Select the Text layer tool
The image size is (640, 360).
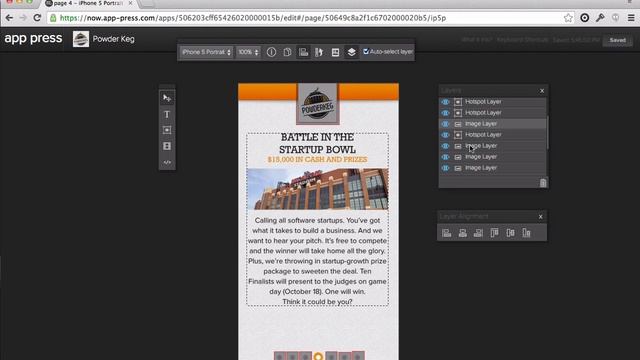pyautogui.click(x=167, y=114)
